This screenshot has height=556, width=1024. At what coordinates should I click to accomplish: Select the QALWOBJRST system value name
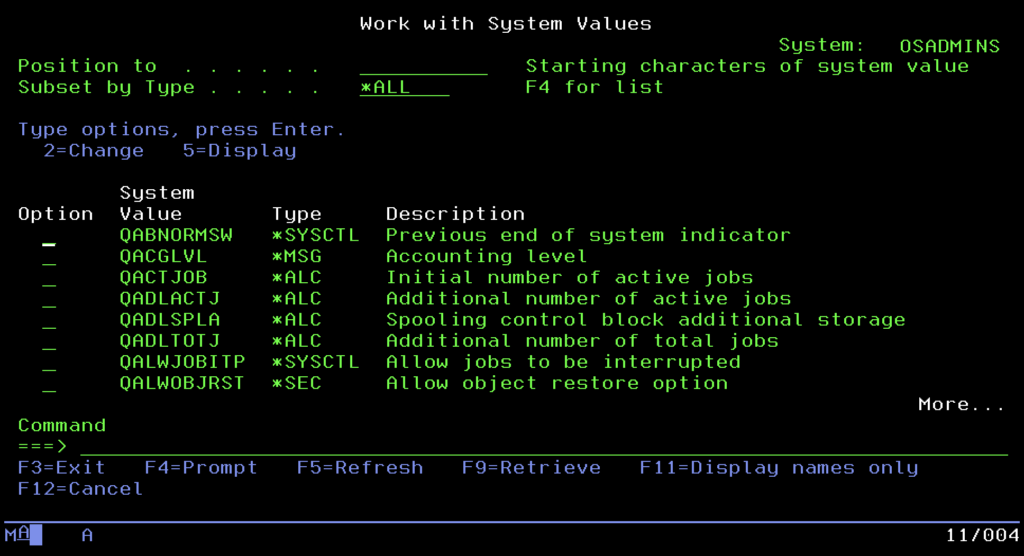tap(181, 383)
